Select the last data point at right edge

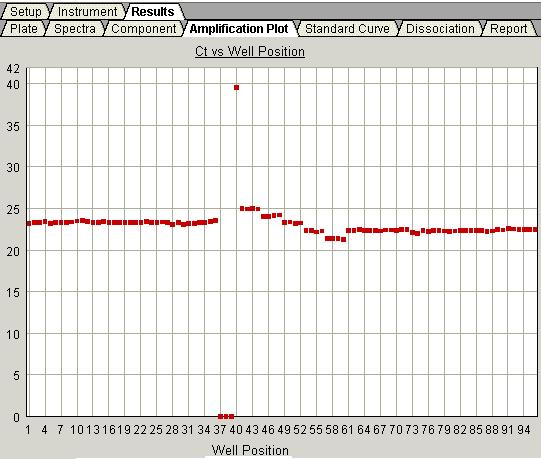point(535,230)
